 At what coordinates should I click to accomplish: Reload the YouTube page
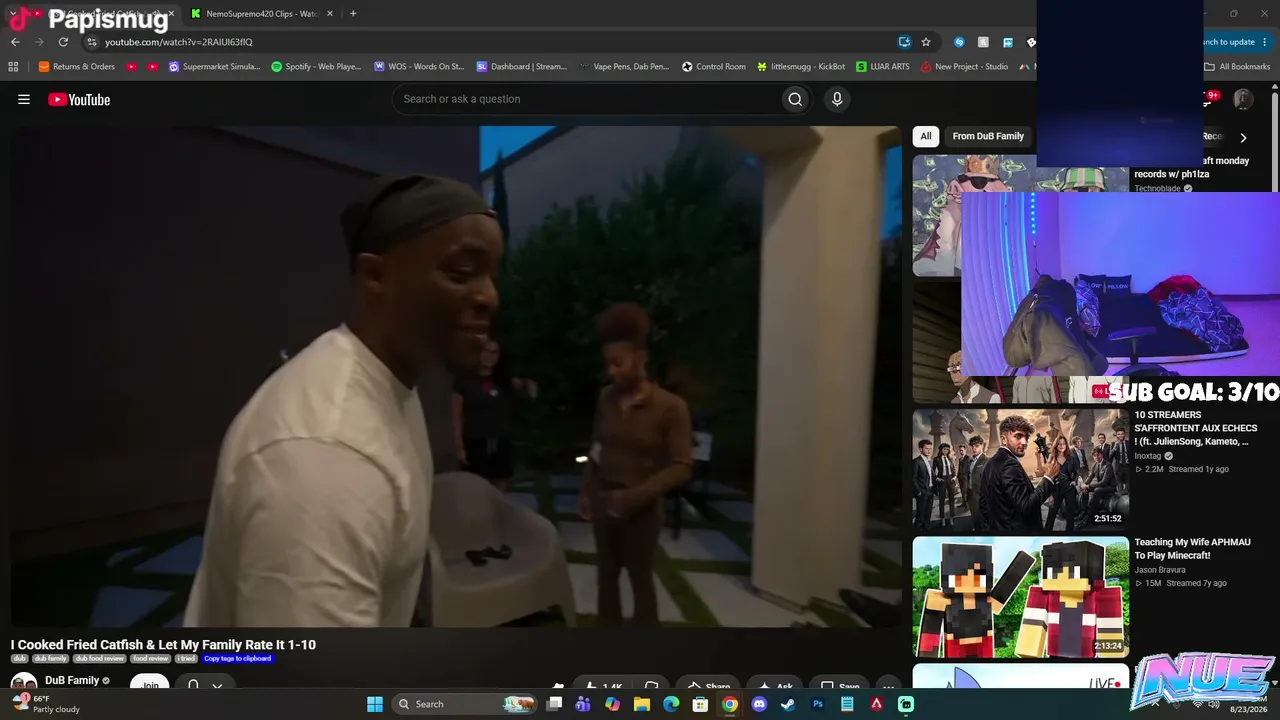point(63,42)
